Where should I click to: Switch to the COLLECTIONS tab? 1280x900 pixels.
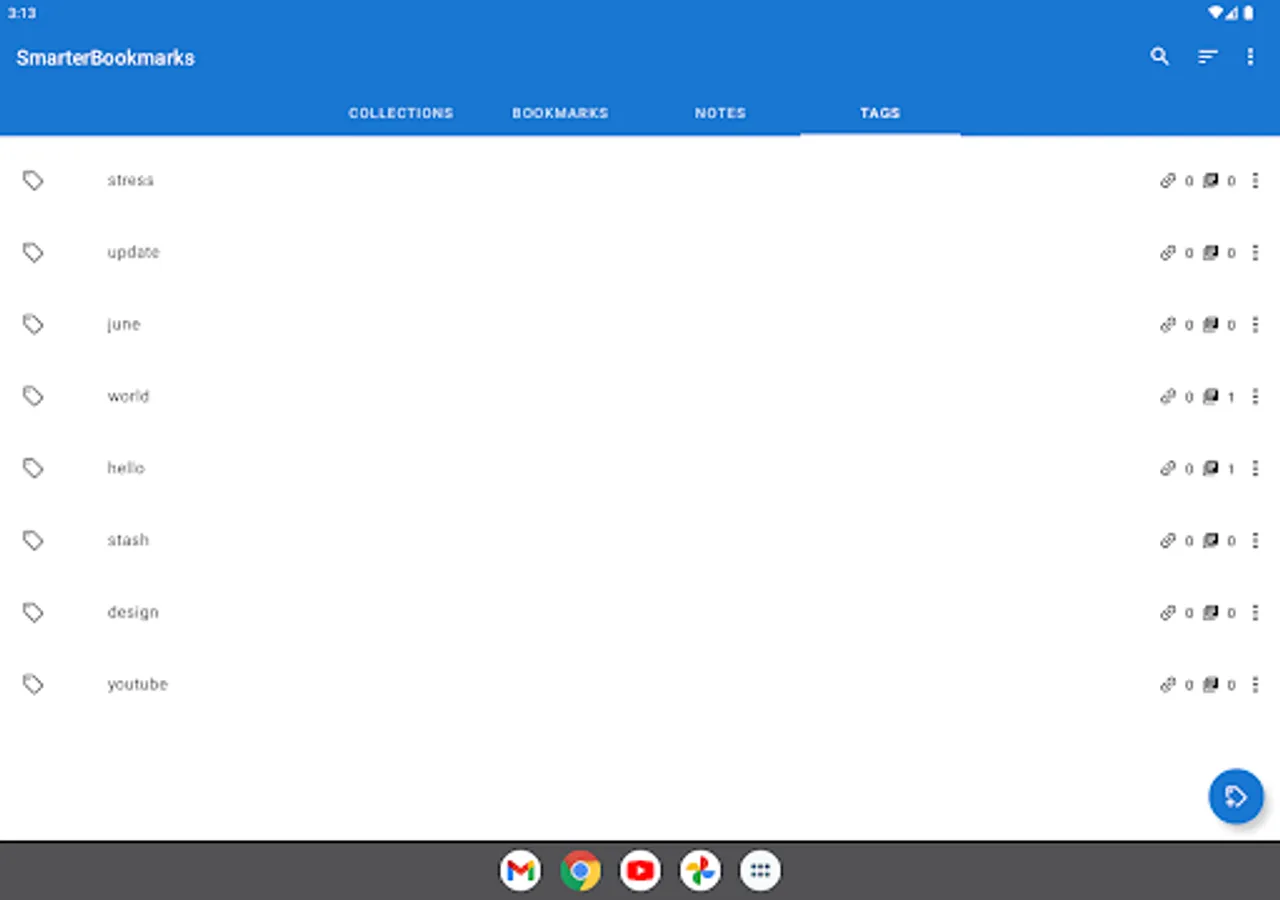coord(401,113)
